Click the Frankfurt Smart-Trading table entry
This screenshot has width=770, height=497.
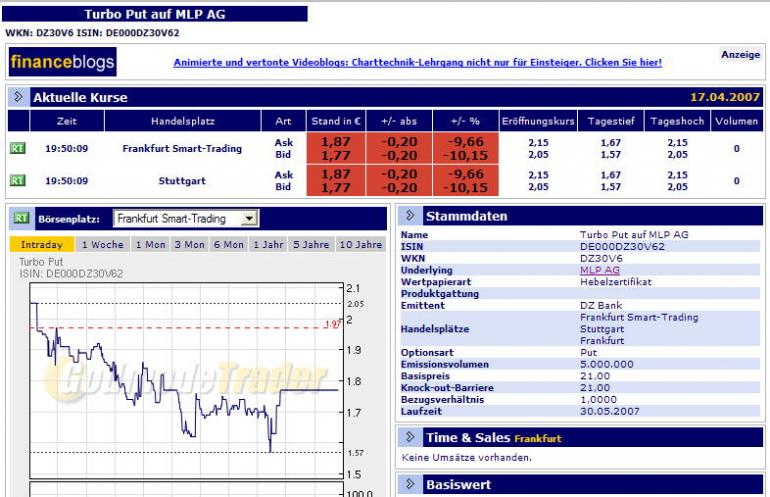pyautogui.click(x=182, y=148)
